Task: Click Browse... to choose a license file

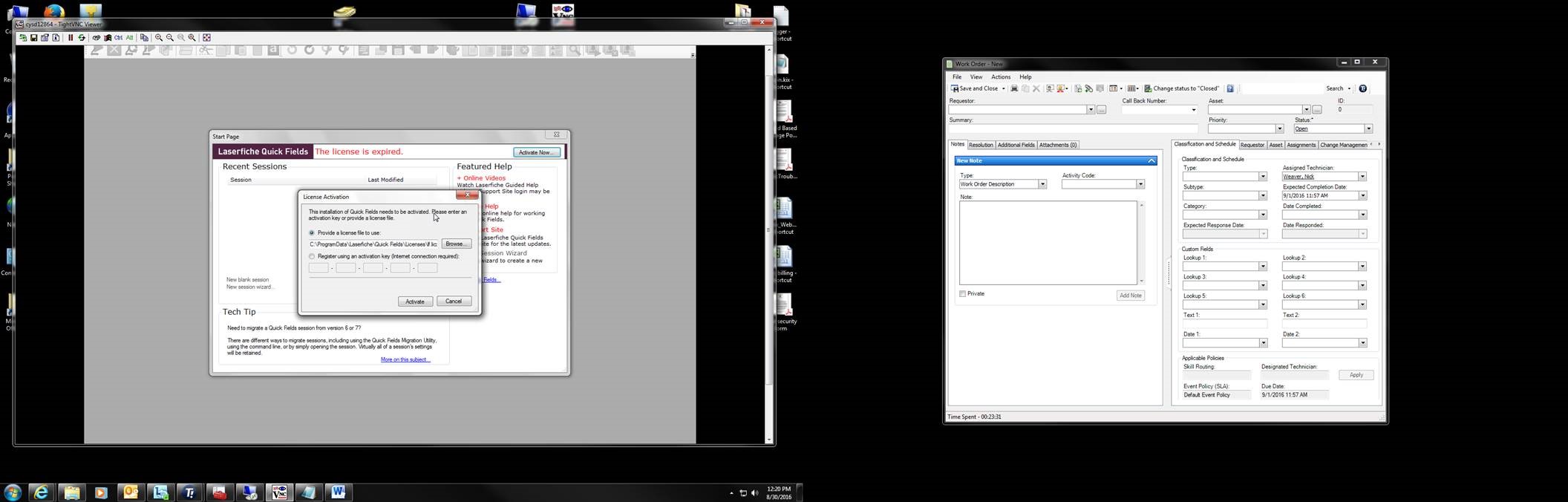Action: (456, 244)
